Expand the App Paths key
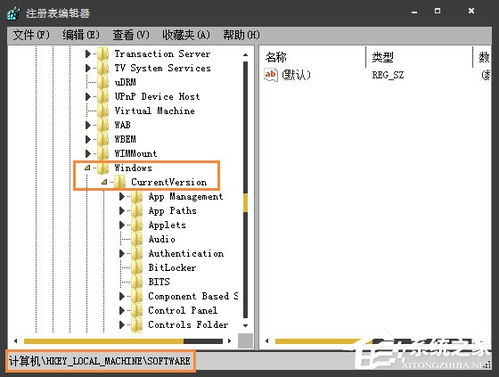This screenshot has width=499, height=377. pos(122,211)
